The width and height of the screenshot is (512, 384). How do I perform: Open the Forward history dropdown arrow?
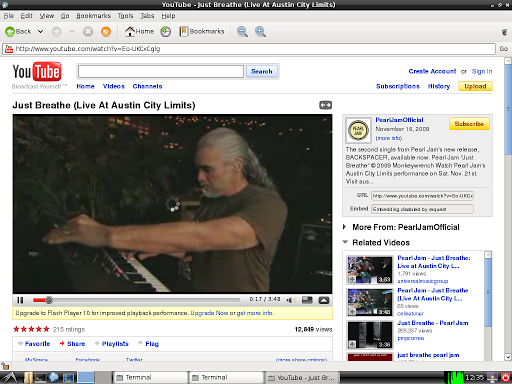(x=72, y=32)
